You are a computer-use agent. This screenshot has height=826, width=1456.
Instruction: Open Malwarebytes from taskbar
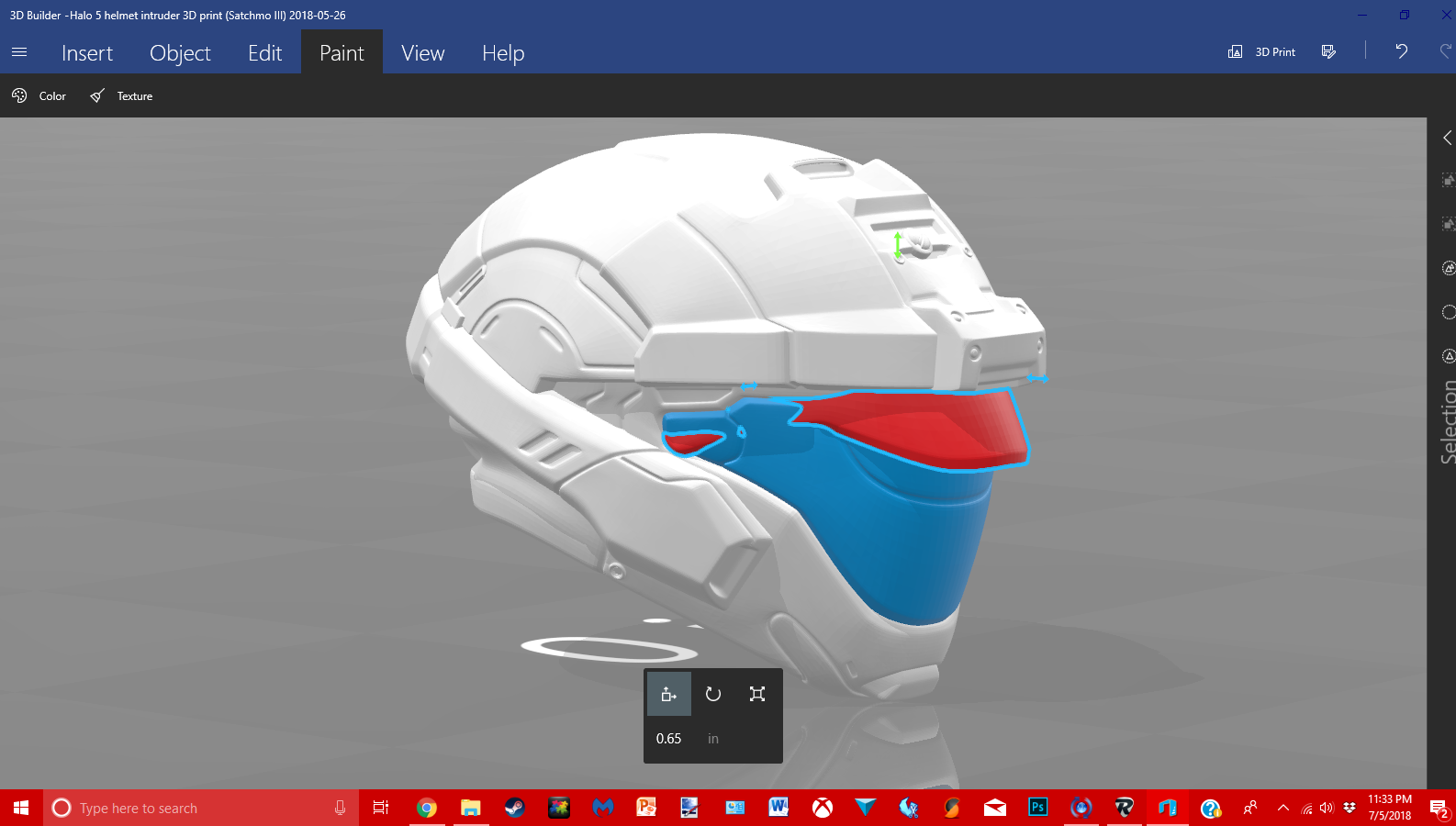(602, 808)
